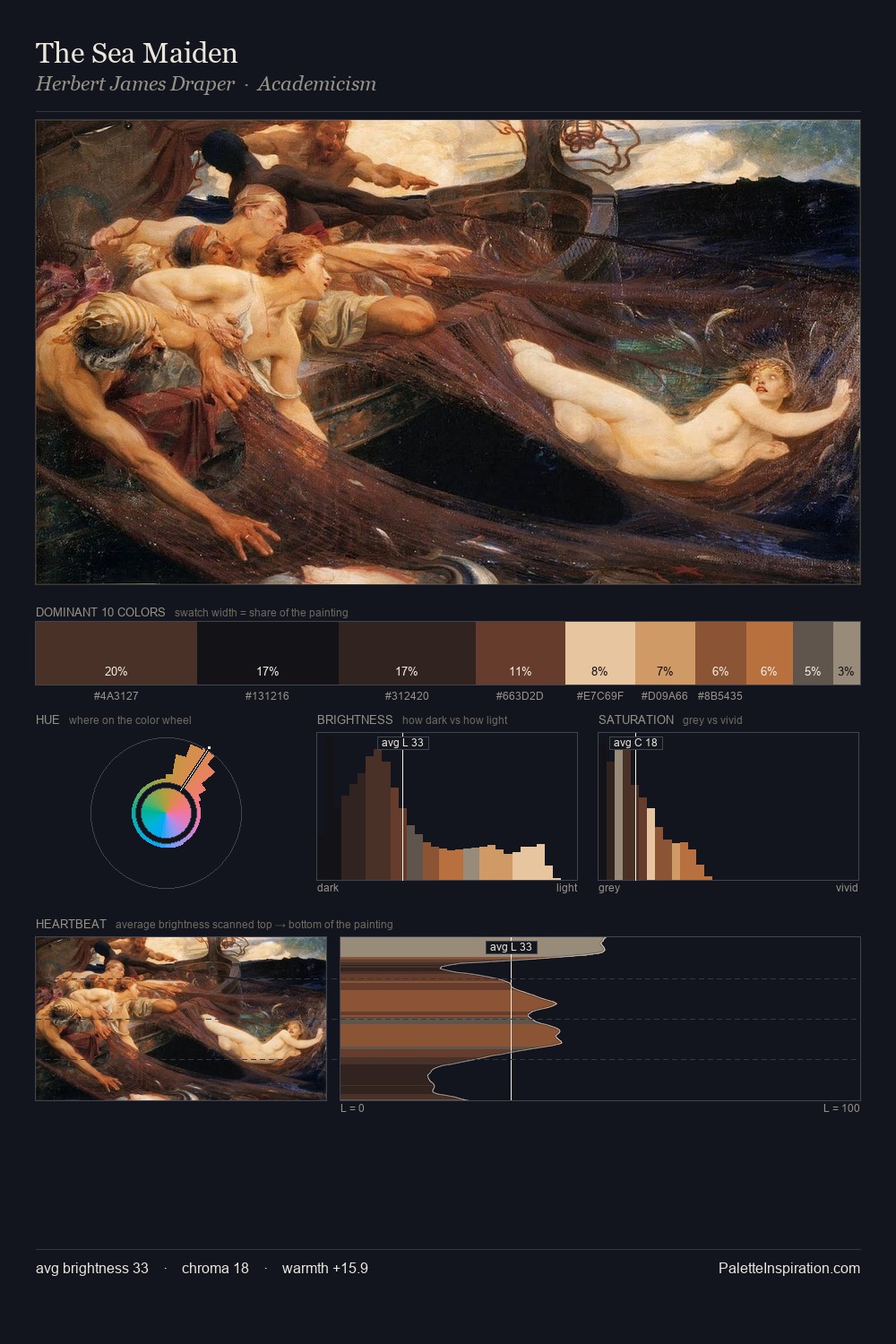Choose the 7% tan swatch

tap(665, 653)
